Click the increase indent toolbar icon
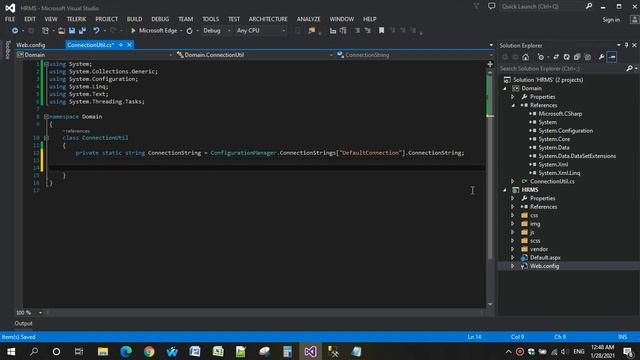640x360 pixels. [x=343, y=31]
